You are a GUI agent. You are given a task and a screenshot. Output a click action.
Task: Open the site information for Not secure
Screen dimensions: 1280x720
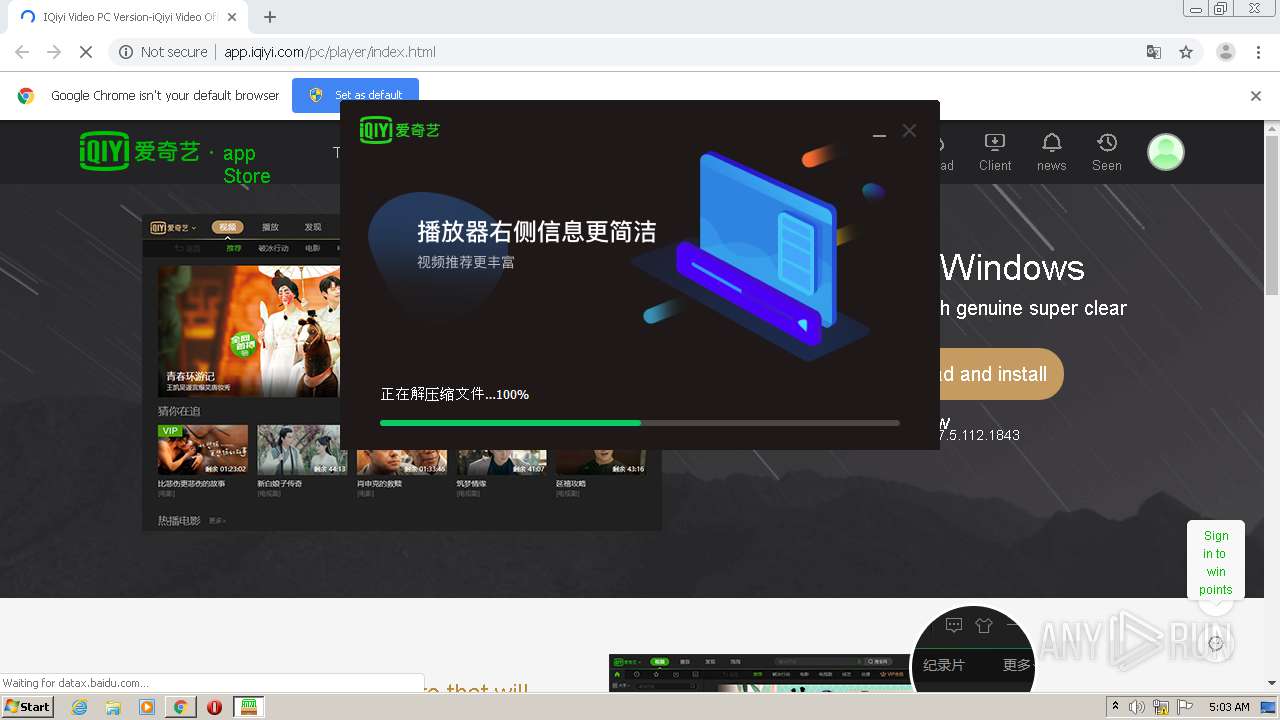[163, 52]
